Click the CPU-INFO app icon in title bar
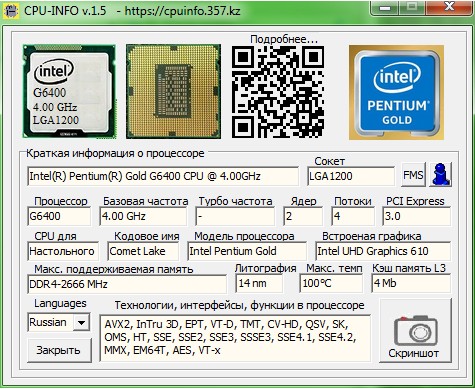 pyautogui.click(x=11, y=11)
